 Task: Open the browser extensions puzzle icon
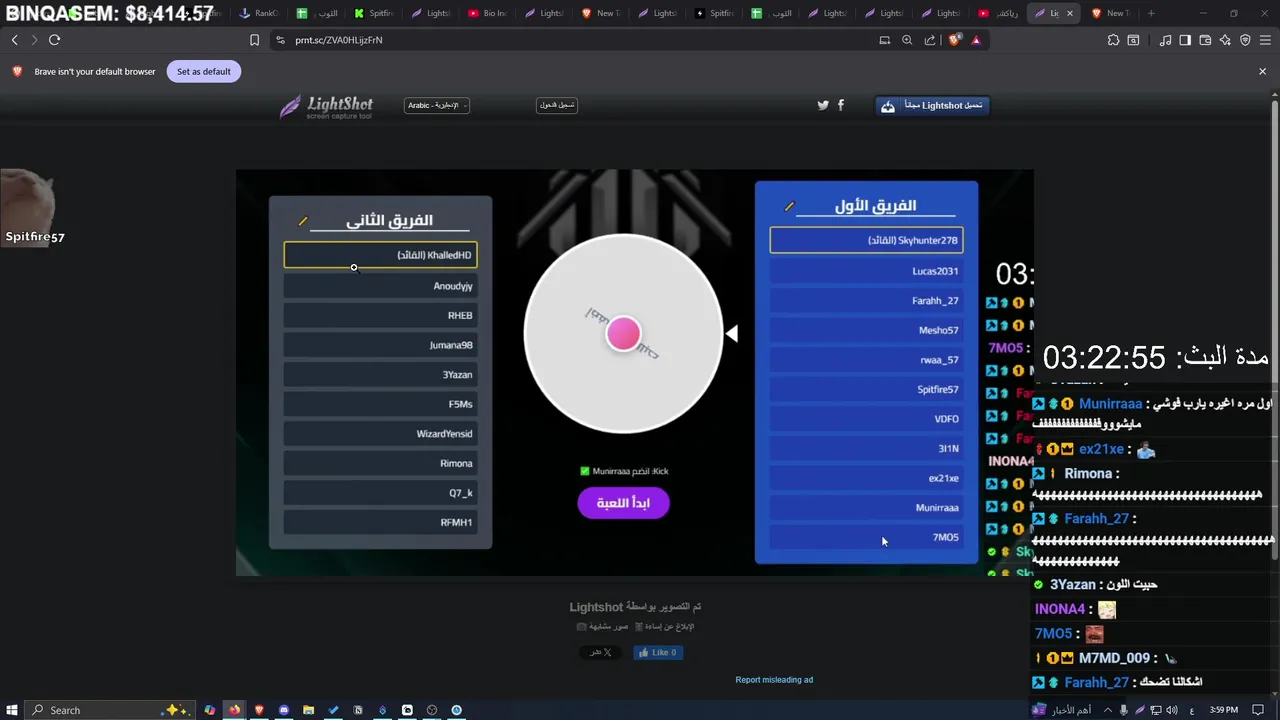[1113, 40]
